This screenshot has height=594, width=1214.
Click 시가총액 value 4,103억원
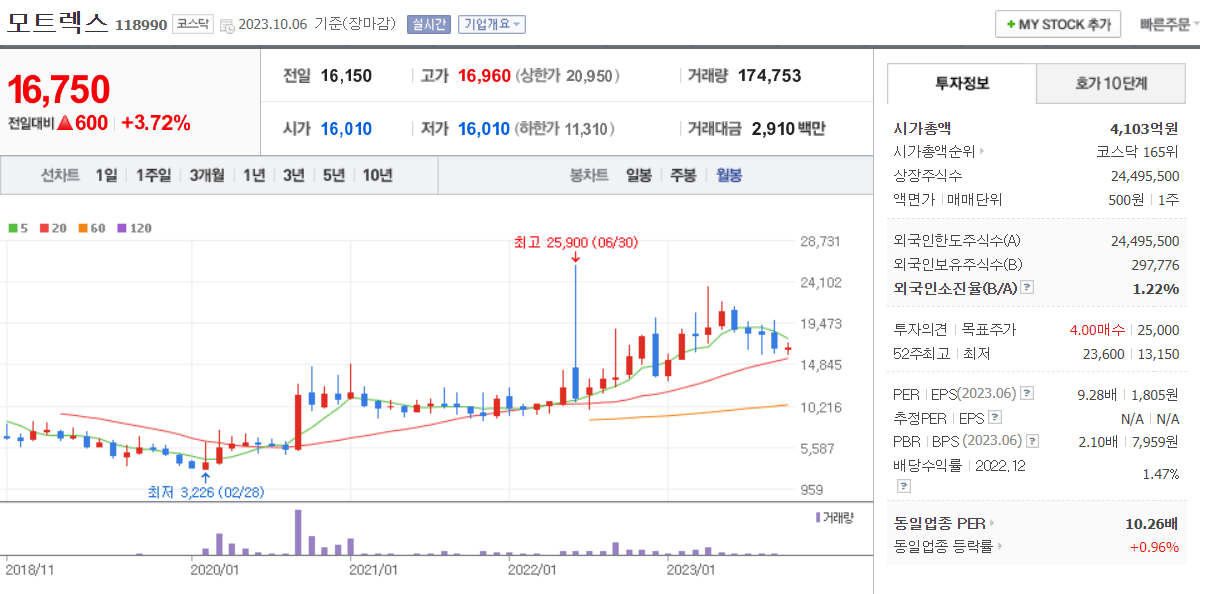pyautogui.click(x=1144, y=128)
